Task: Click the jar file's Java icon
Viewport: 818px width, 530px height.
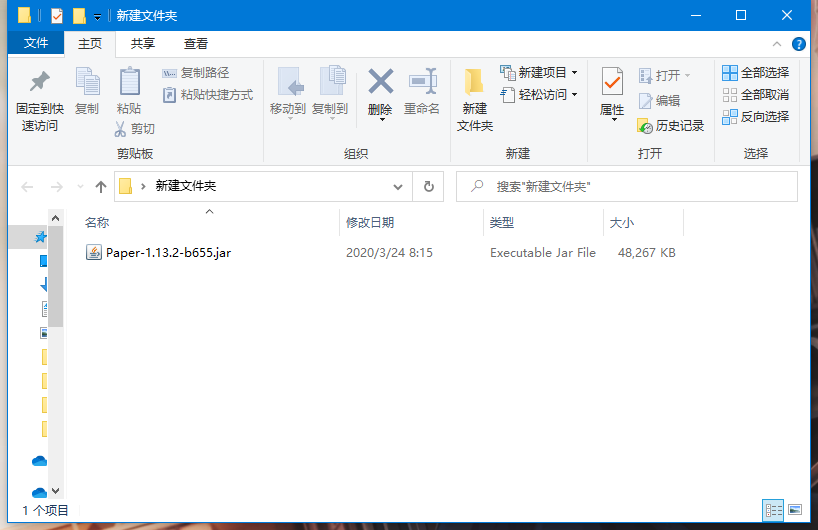Action: [94, 252]
